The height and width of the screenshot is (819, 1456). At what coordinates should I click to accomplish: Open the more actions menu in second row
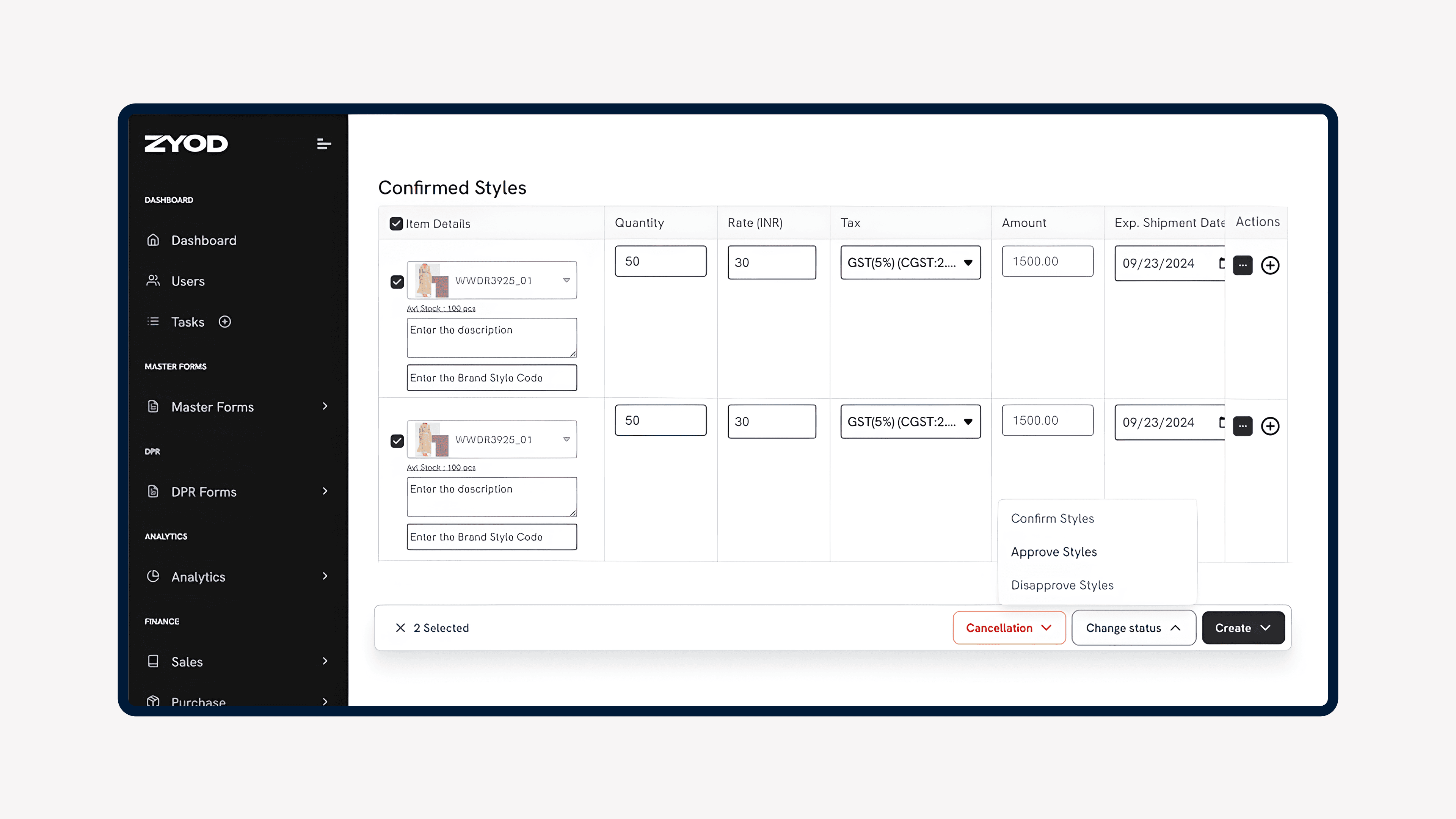pos(1243,425)
